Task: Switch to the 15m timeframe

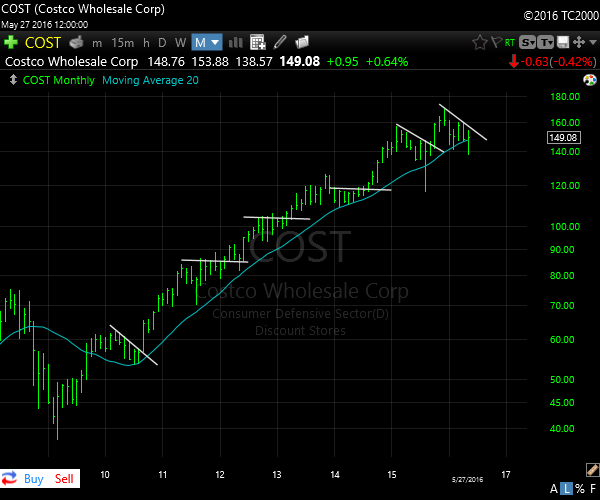Action: (122, 42)
